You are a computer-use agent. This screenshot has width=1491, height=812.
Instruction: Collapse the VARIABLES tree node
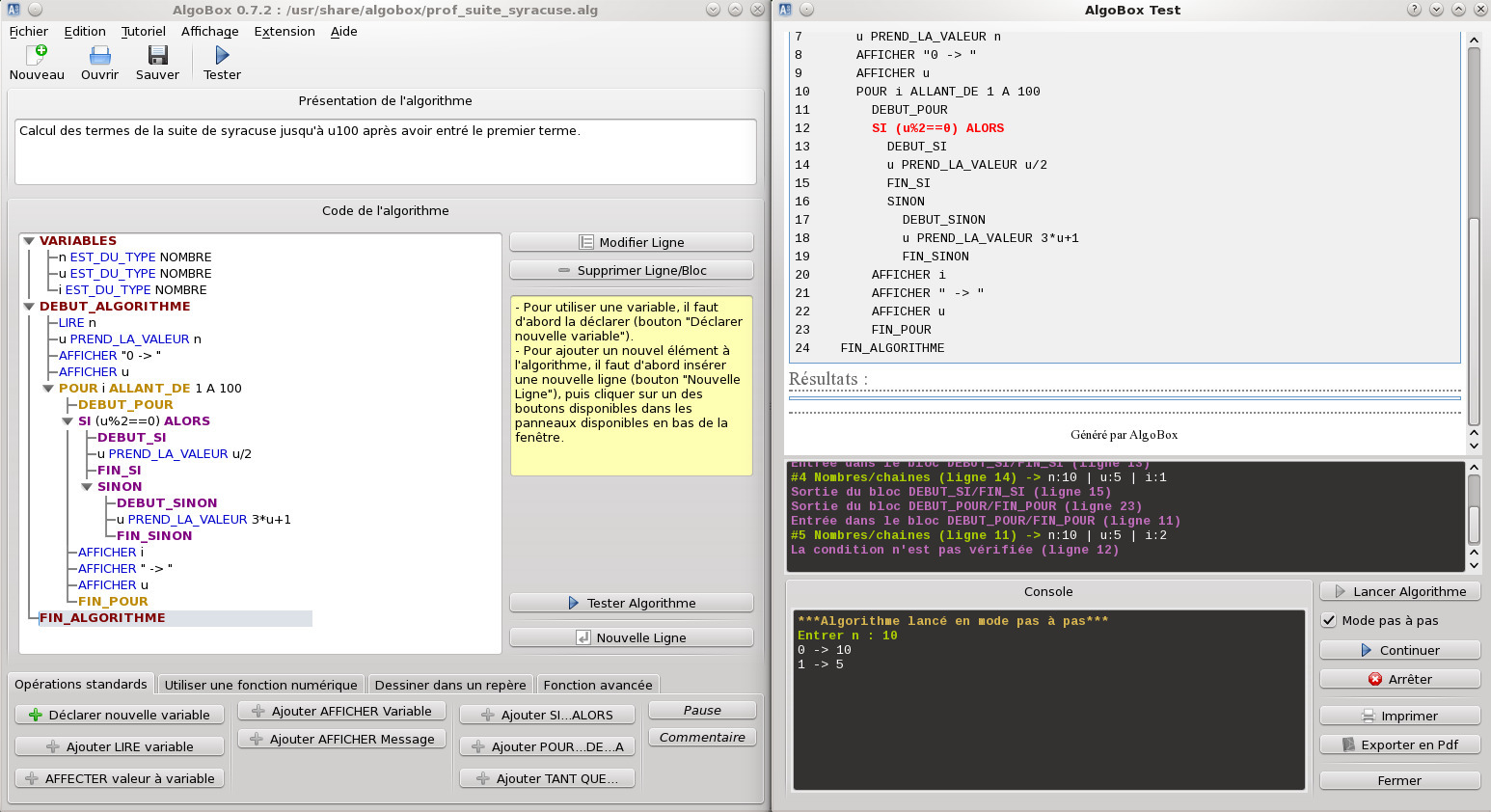[x=29, y=241]
